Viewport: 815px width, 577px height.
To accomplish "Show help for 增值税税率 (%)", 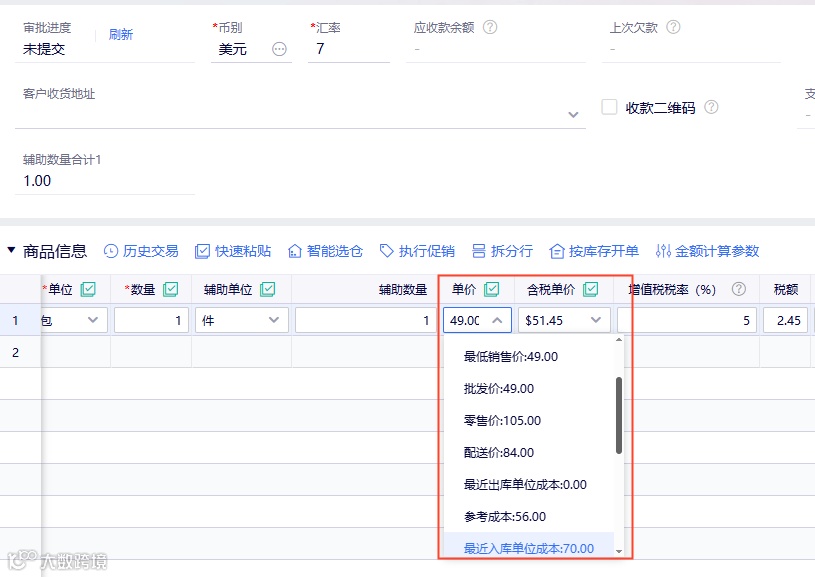I will 739,289.
